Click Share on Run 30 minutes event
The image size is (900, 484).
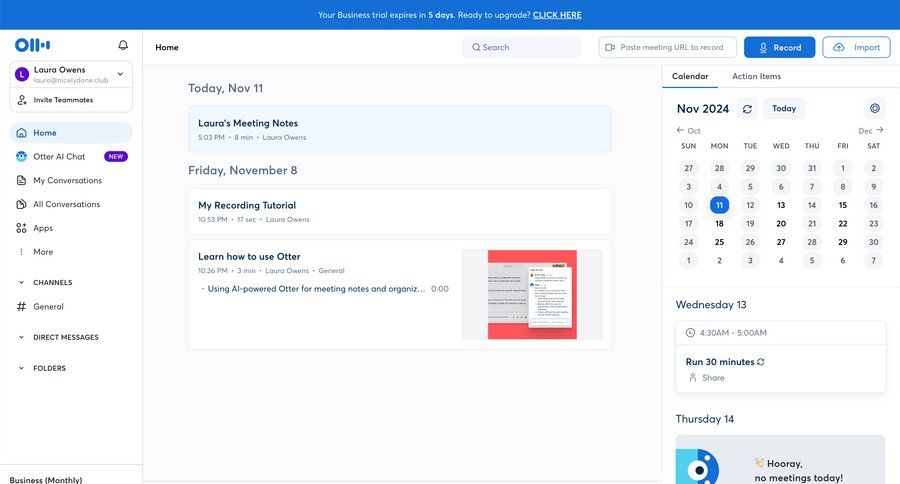click(x=713, y=378)
